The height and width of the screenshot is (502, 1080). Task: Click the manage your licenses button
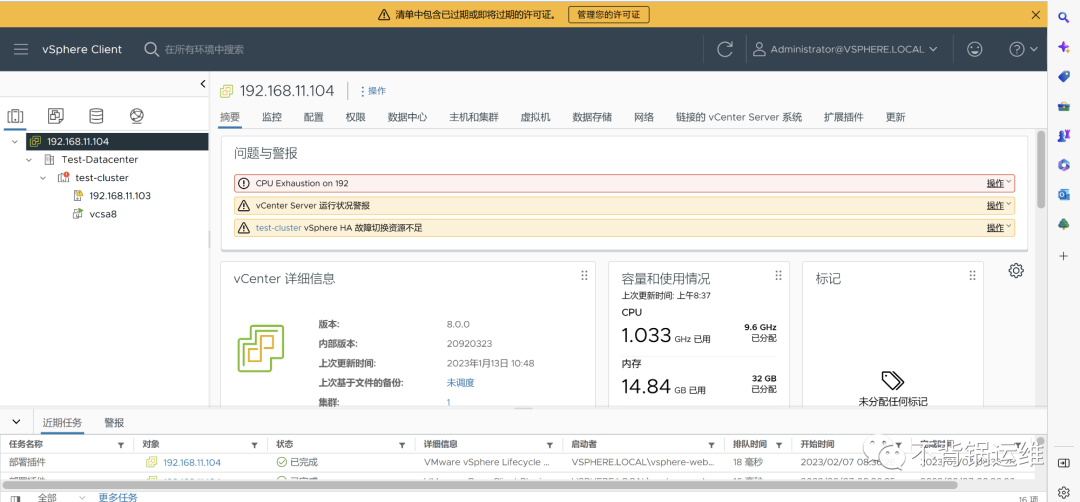click(x=608, y=14)
